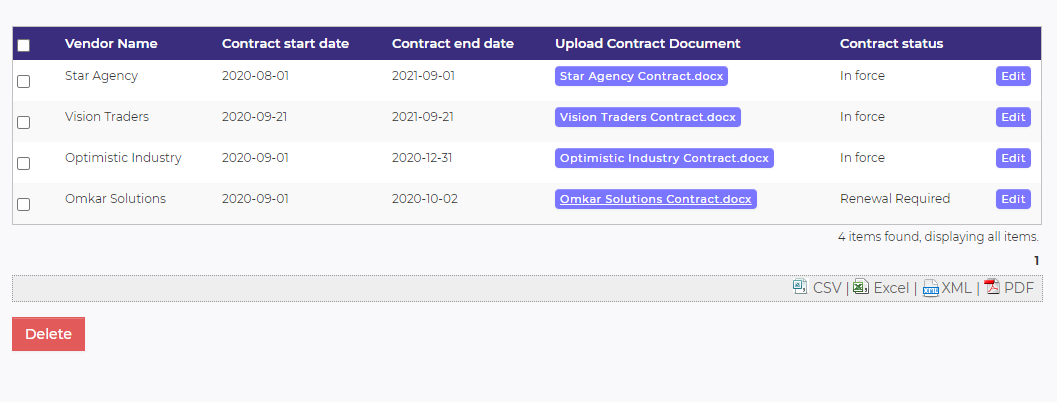Screen dimensions: 1057x402
Task: Sort by Vendor Name column header
Action: (x=111, y=44)
